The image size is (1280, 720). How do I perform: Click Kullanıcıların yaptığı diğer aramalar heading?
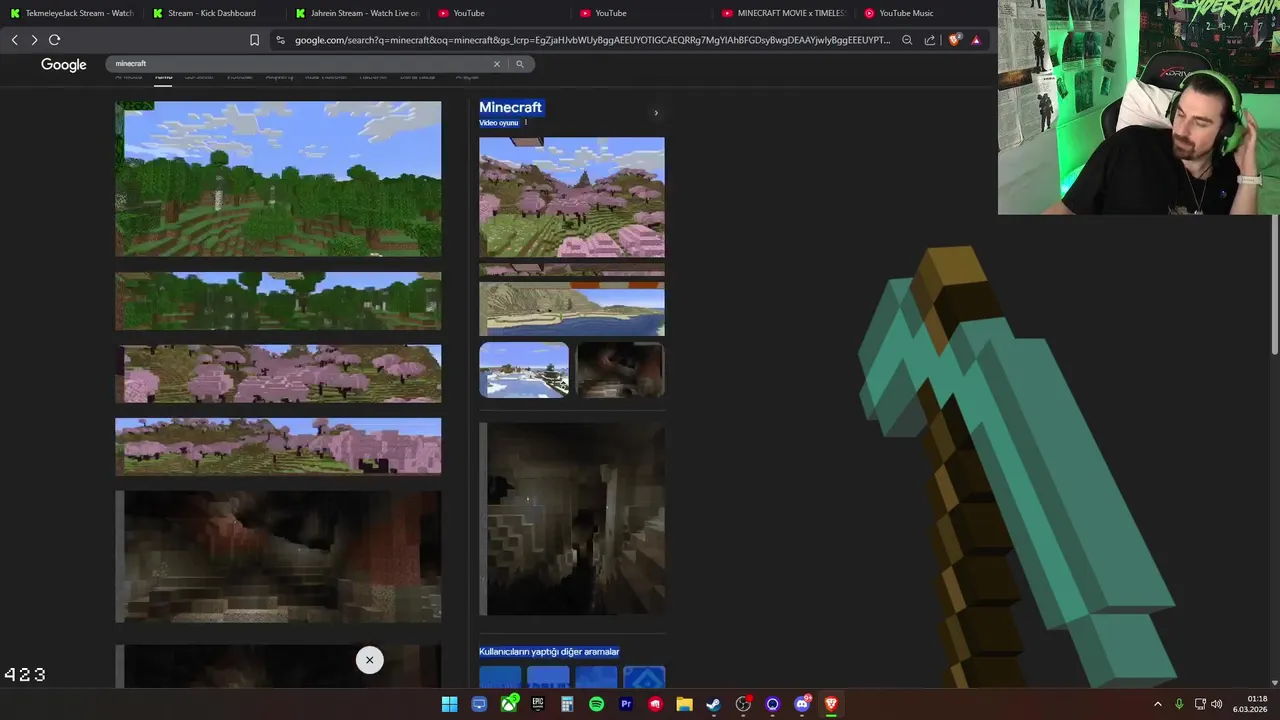(549, 652)
